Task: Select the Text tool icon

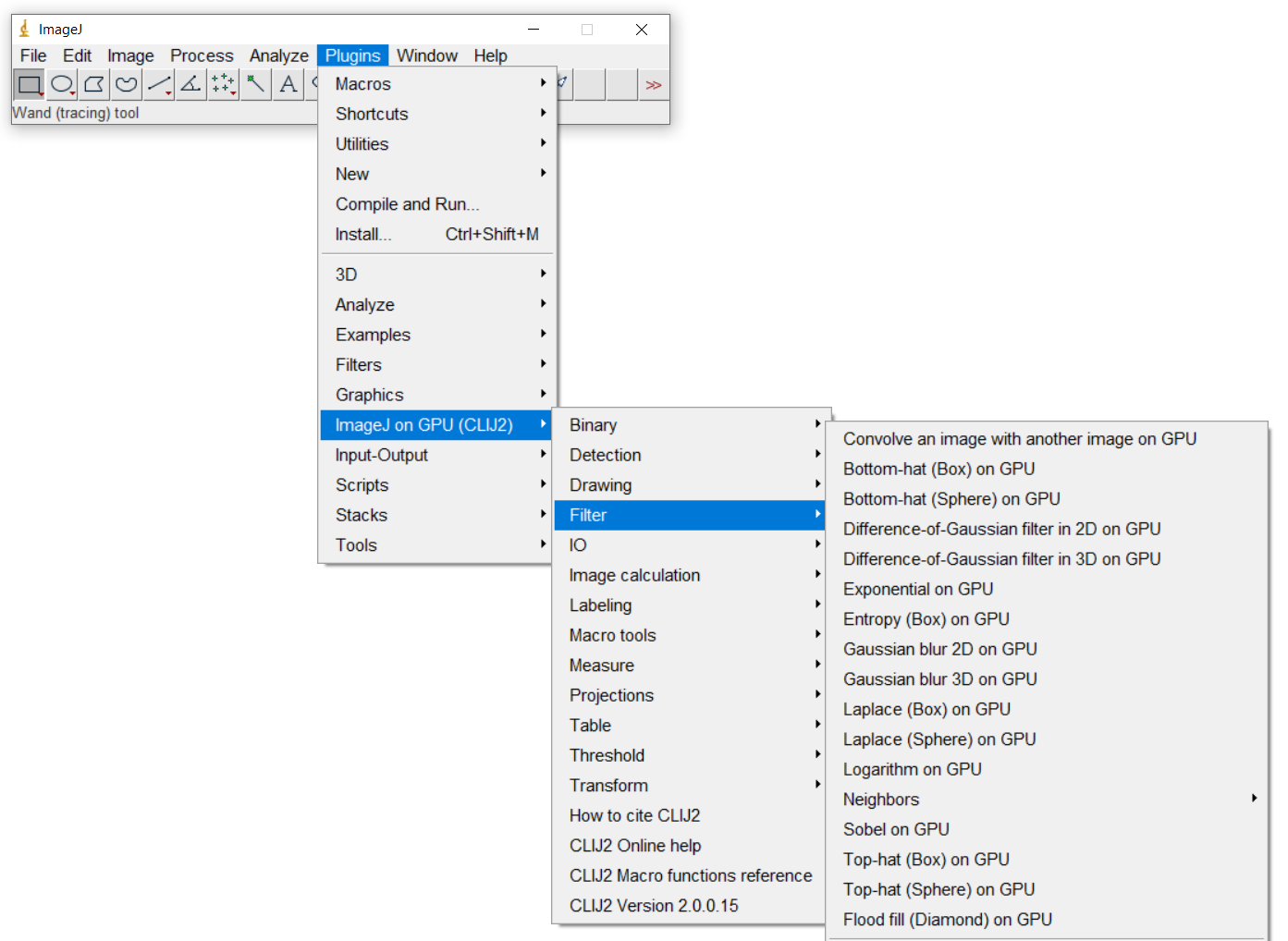Action: point(288,85)
